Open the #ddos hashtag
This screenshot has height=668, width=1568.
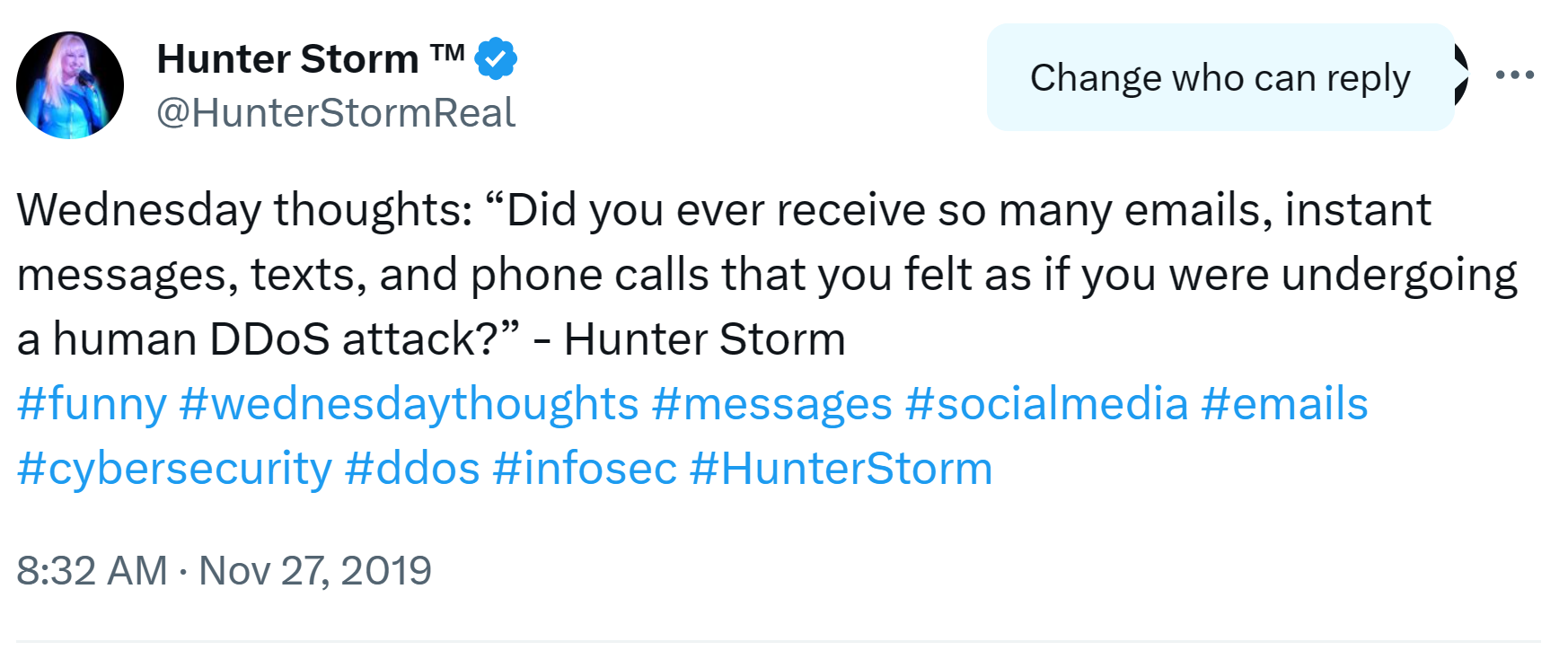tap(412, 469)
